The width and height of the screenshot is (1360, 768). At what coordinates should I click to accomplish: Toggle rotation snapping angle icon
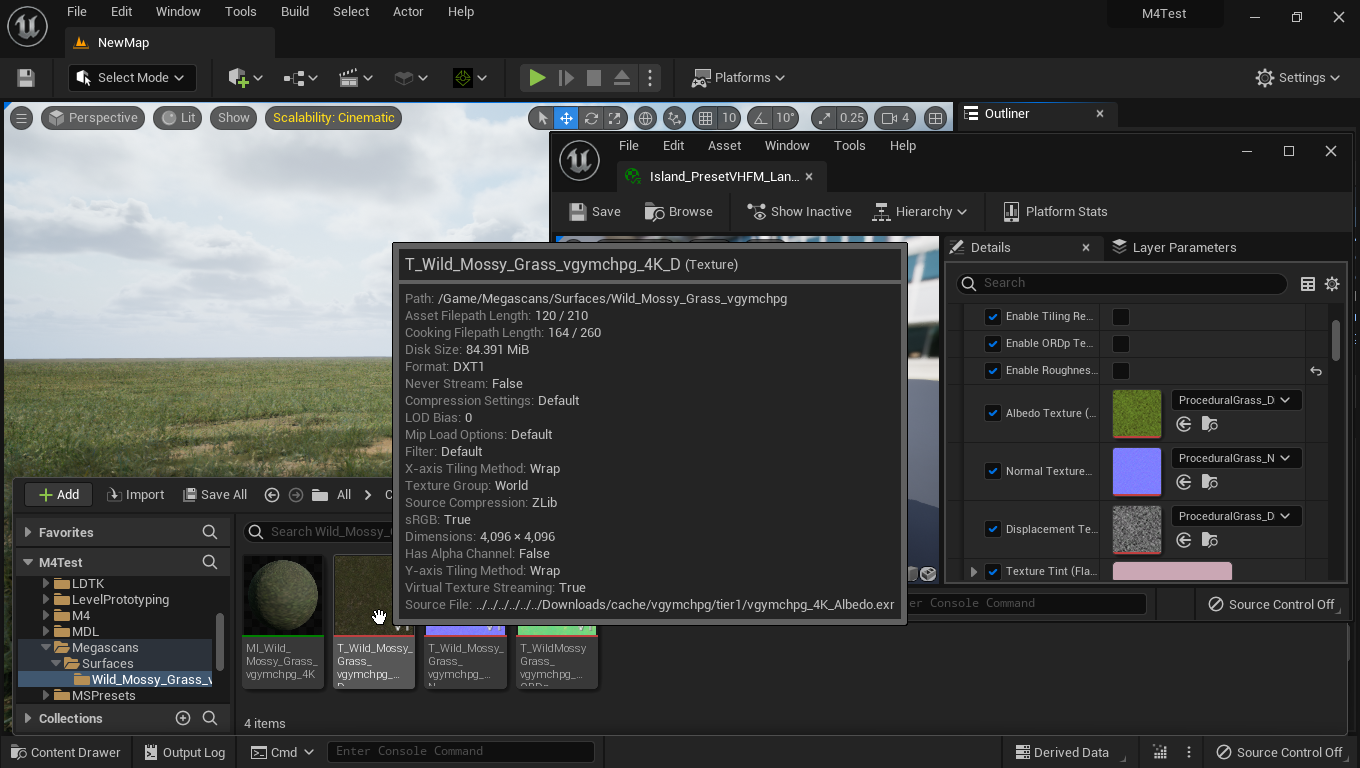(760, 118)
